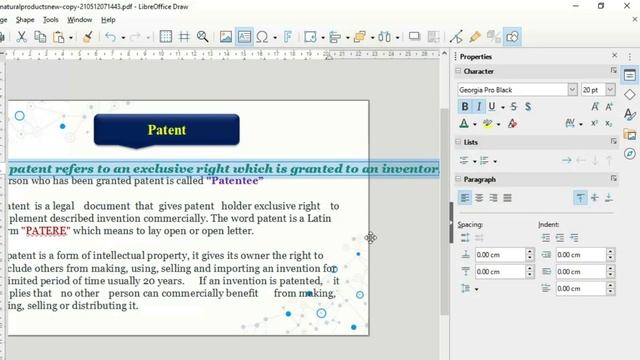Open Properties deck in sidebar
The height and width of the screenshot is (360, 640).
pyautogui.click(x=629, y=75)
